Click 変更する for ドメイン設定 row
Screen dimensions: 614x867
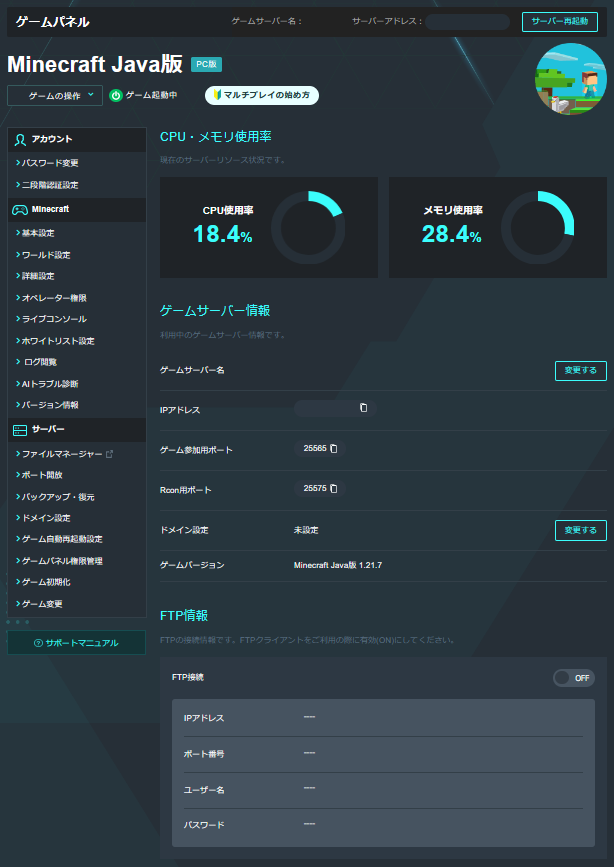pyautogui.click(x=581, y=530)
